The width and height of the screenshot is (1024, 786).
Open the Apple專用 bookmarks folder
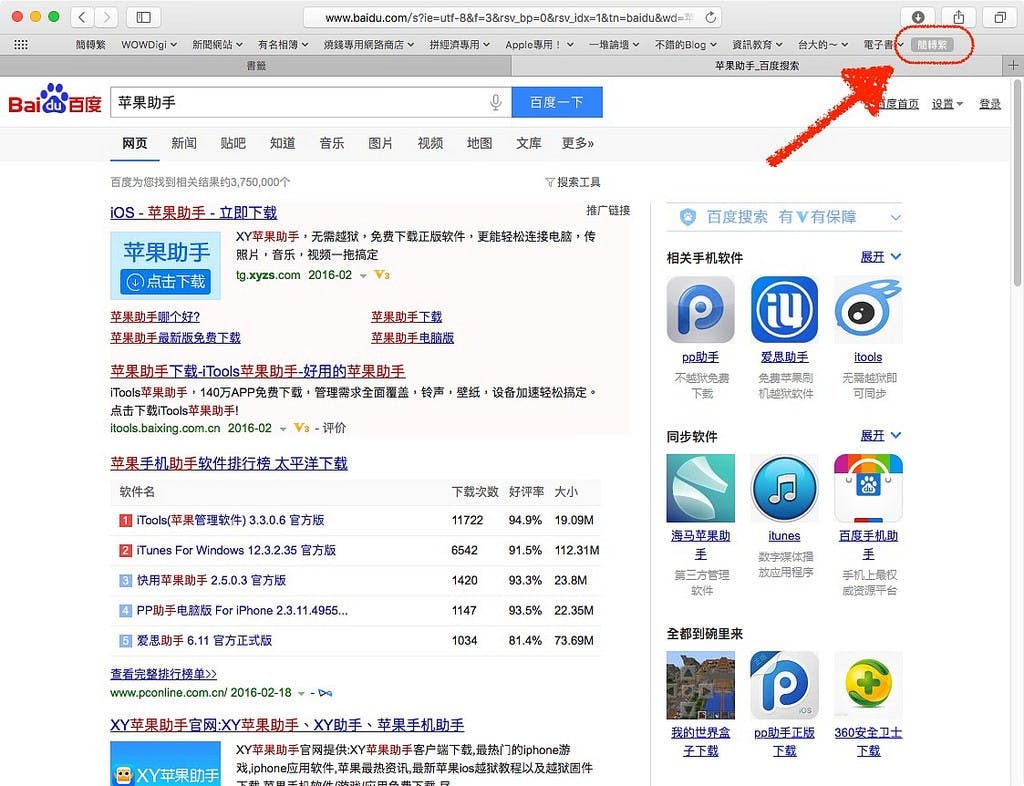[539, 44]
